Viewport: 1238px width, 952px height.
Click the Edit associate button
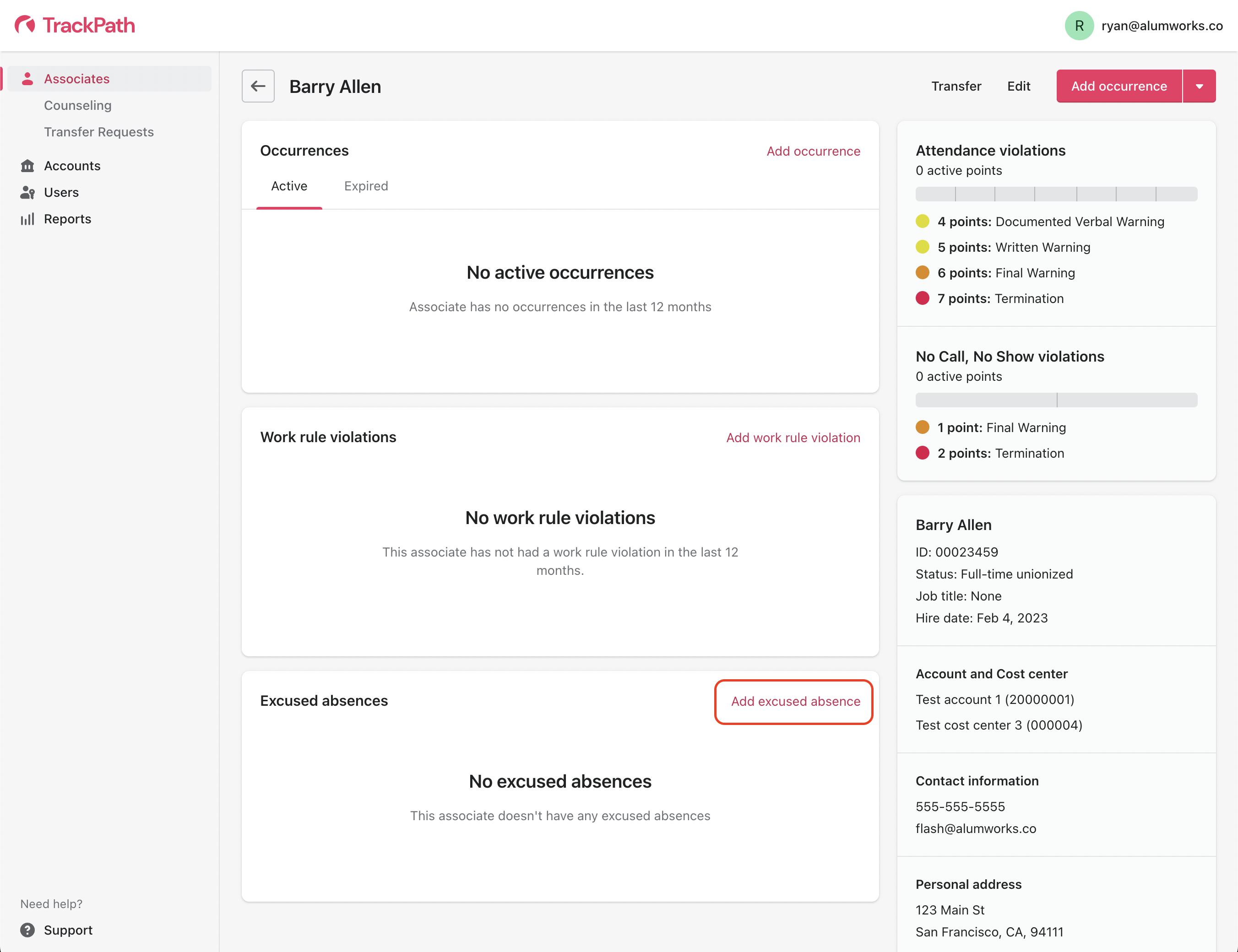(1018, 86)
